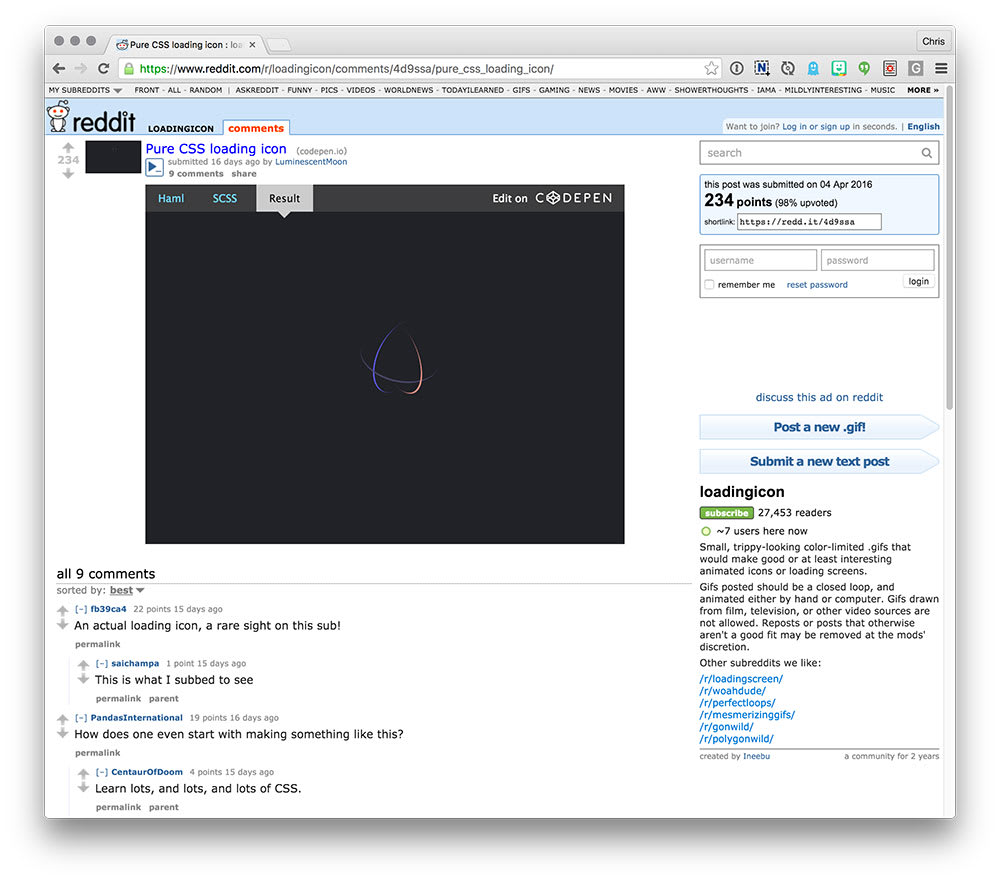Bookmark the page with the star icon
Viewport: 1000px width, 882px height.
point(710,68)
